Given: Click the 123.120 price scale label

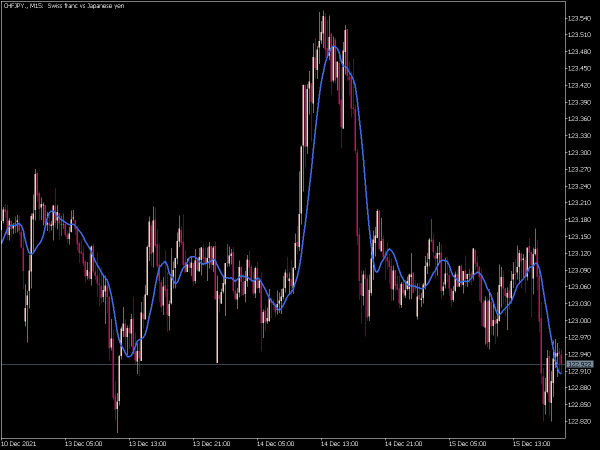Looking at the screenshot, I should click(579, 253).
